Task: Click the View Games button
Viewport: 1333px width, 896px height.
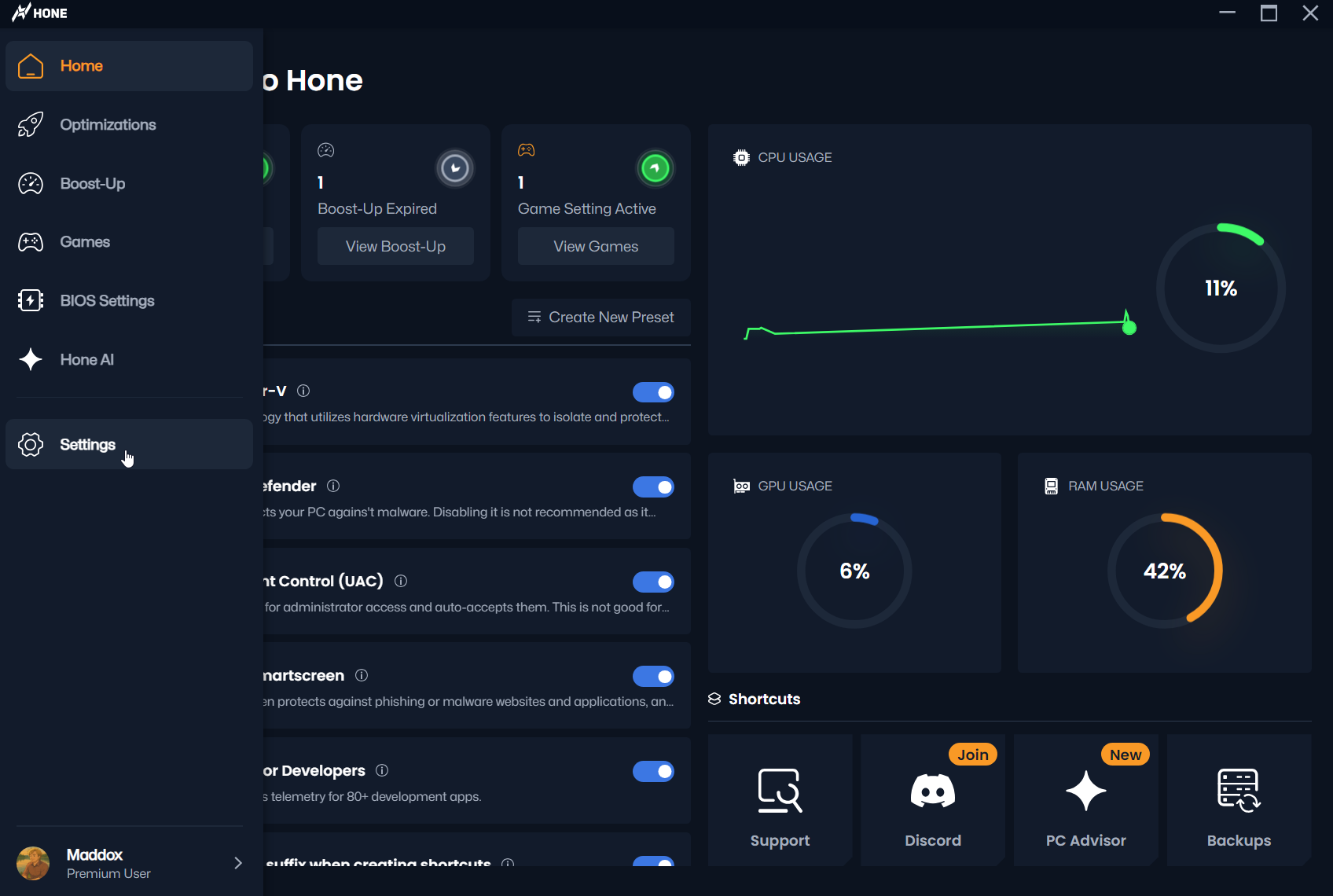Action: click(x=596, y=246)
